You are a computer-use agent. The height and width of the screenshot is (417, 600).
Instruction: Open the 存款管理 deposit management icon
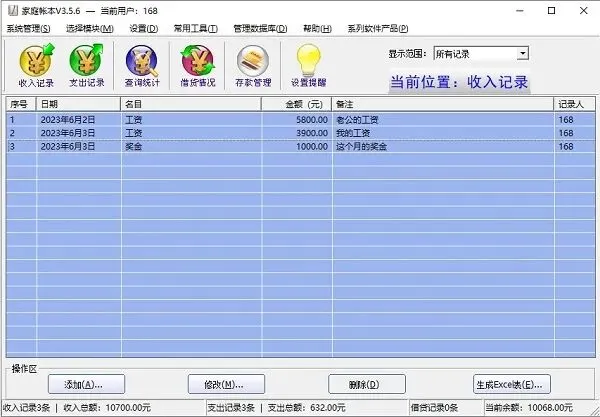[253, 65]
